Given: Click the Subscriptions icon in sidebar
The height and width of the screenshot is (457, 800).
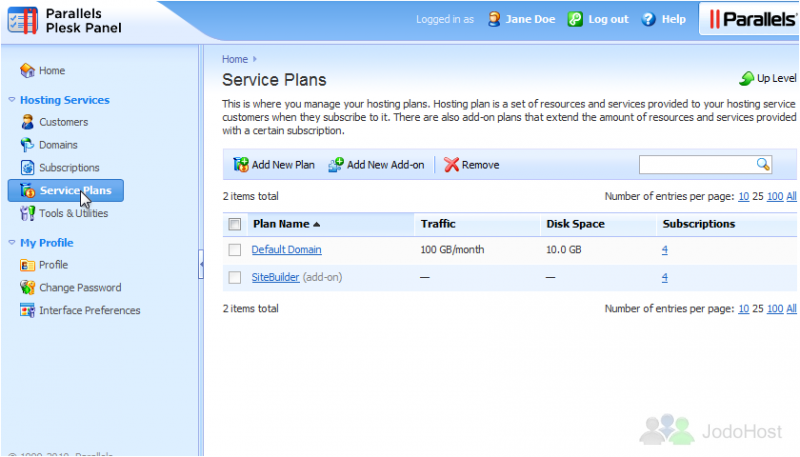Looking at the screenshot, I should tap(27, 167).
